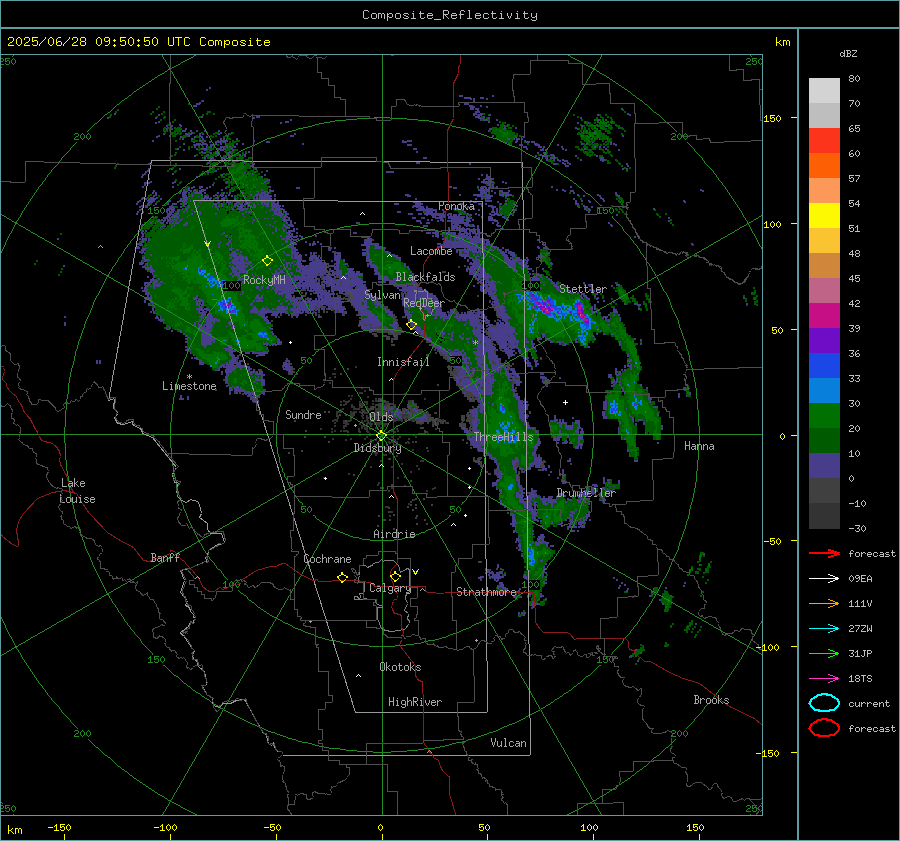Select the Okotoks label
The image size is (900, 841).
pos(400,667)
